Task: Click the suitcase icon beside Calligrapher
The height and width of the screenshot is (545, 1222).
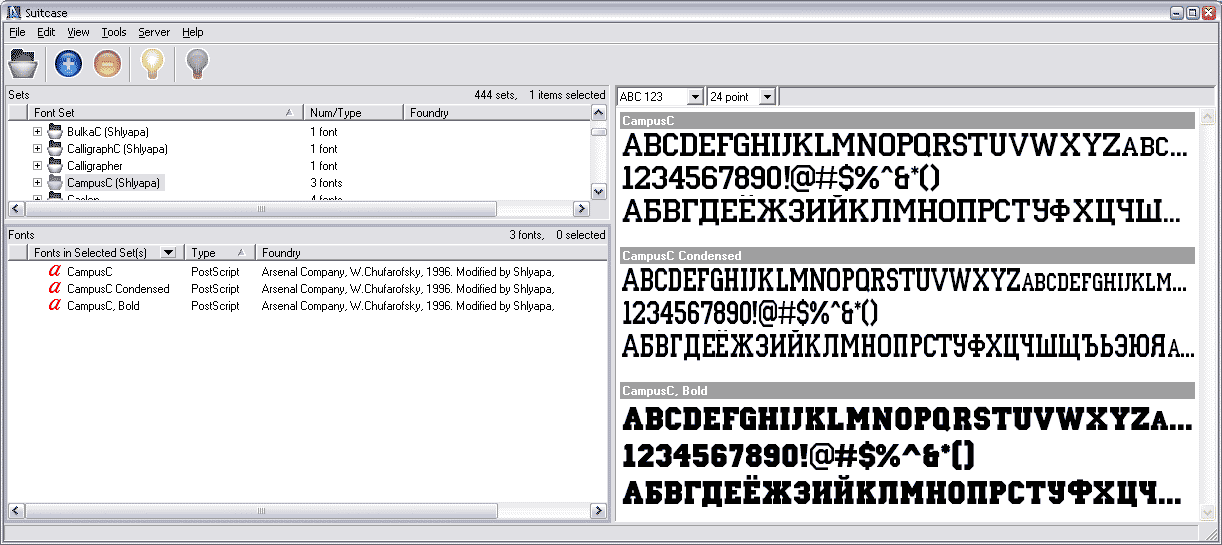Action: point(55,166)
